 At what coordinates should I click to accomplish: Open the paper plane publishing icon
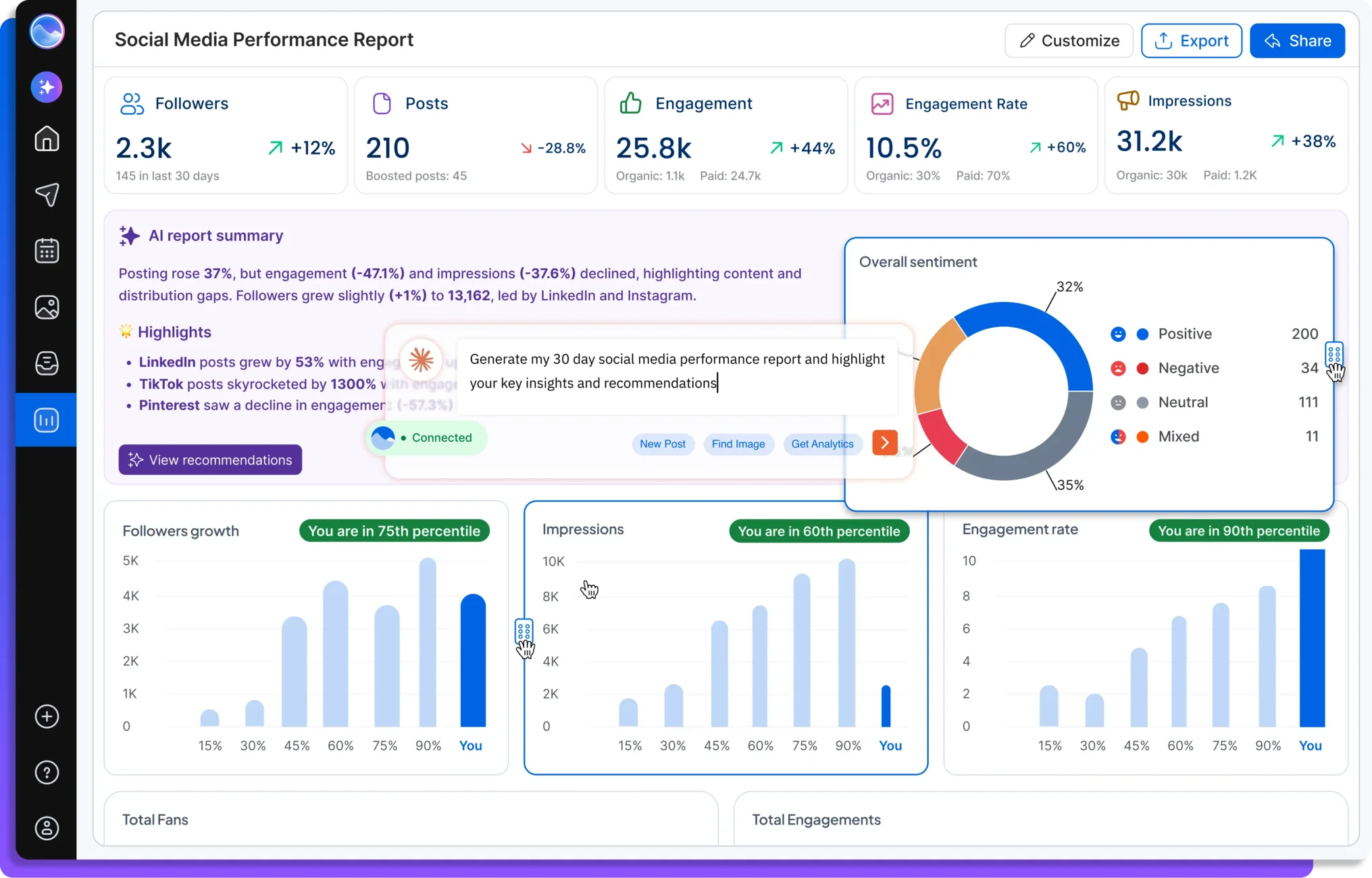pyautogui.click(x=47, y=195)
